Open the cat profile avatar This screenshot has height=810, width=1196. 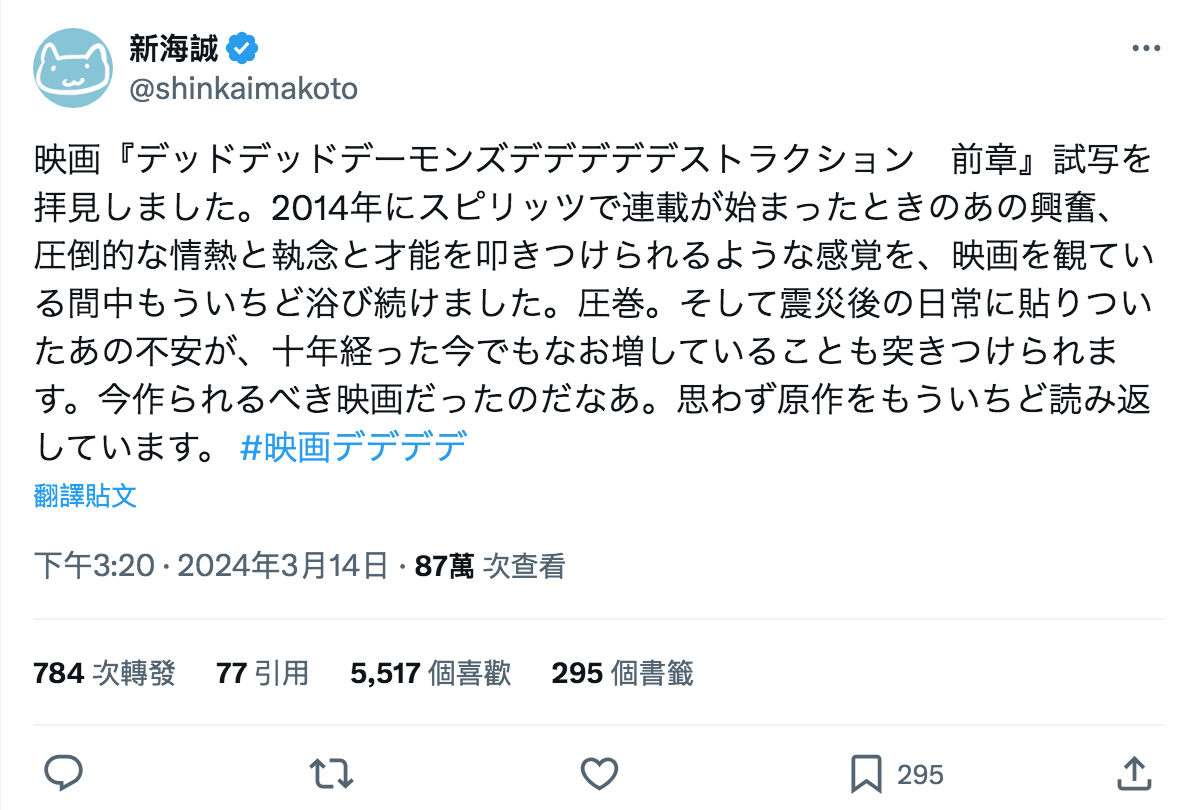pyautogui.click(x=73, y=67)
